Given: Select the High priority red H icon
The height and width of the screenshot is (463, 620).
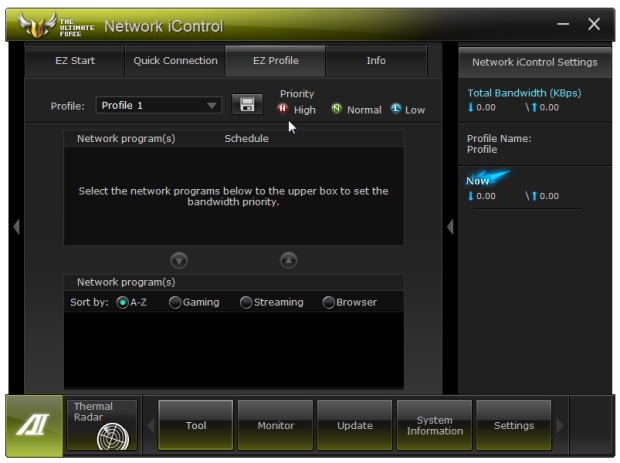Looking at the screenshot, I should (282, 109).
